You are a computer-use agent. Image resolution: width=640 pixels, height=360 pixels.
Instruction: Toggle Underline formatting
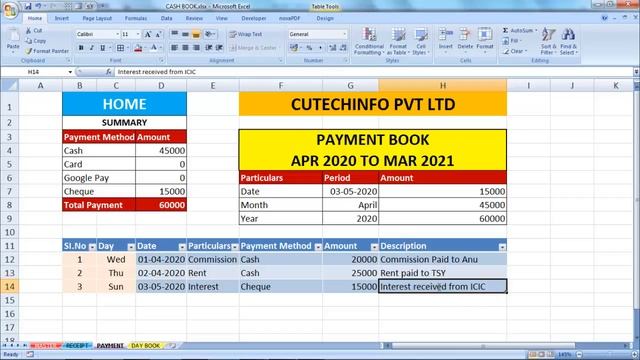(x=102, y=48)
